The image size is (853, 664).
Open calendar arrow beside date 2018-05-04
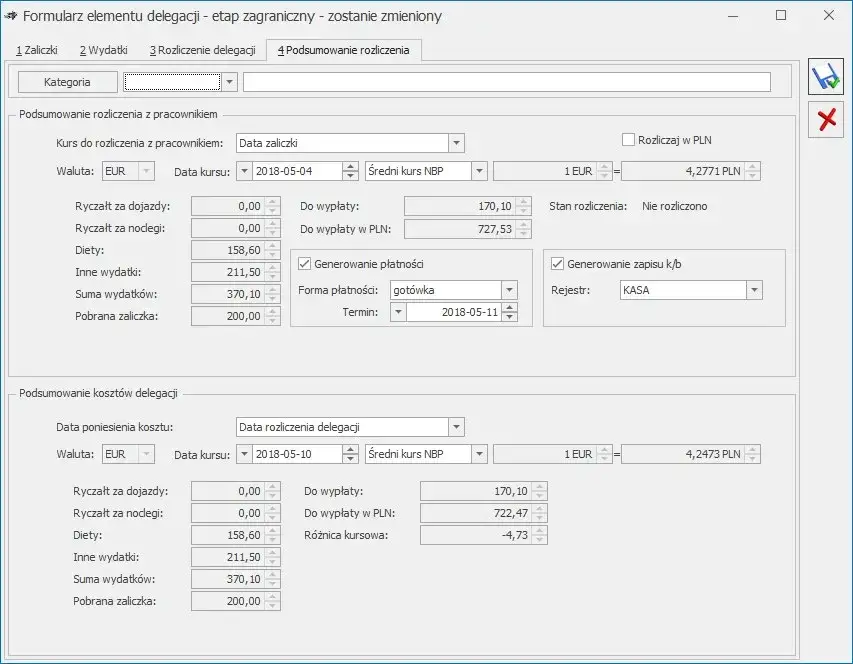(x=244, y=172)
